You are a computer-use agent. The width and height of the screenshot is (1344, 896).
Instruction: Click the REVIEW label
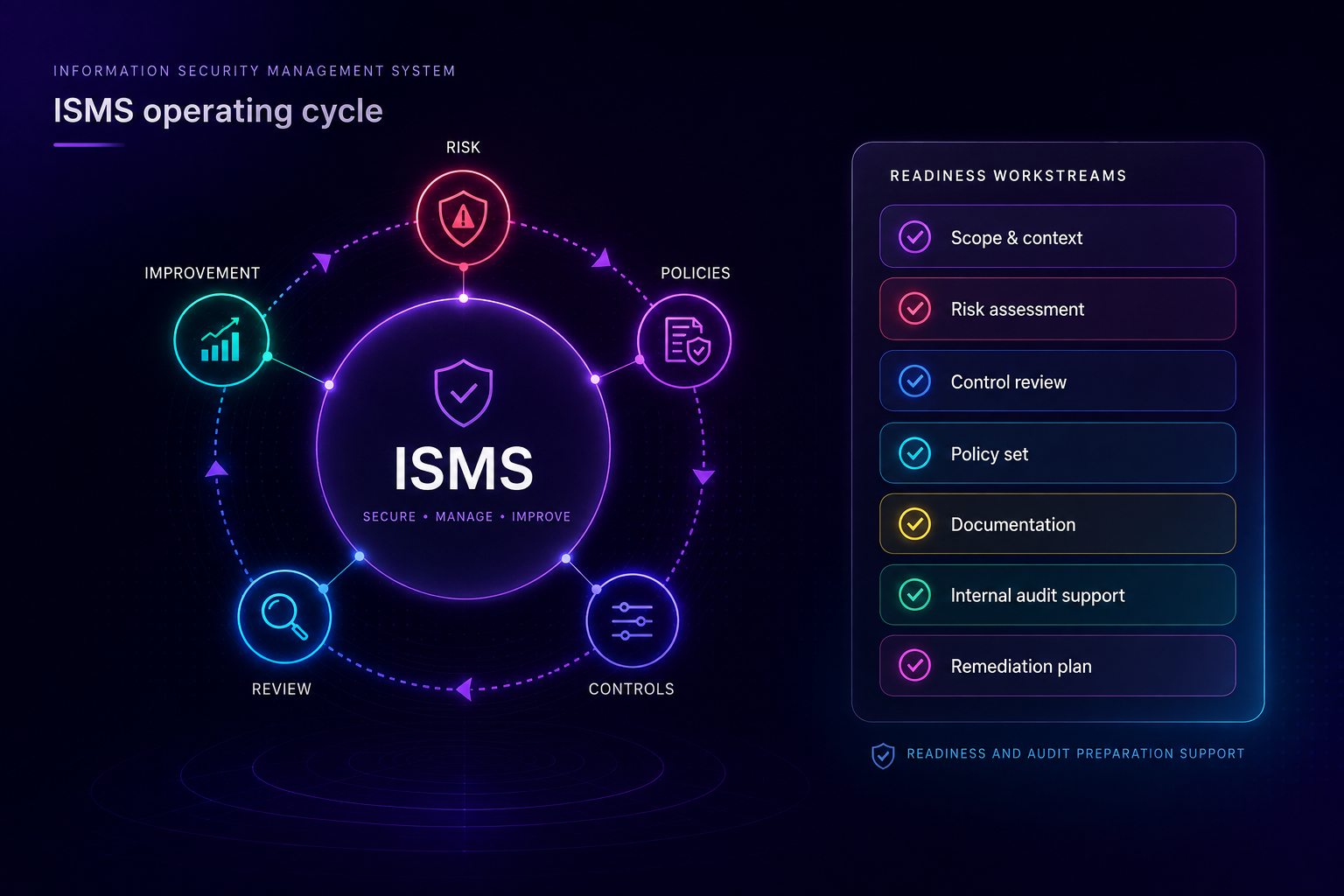point(282,689)
